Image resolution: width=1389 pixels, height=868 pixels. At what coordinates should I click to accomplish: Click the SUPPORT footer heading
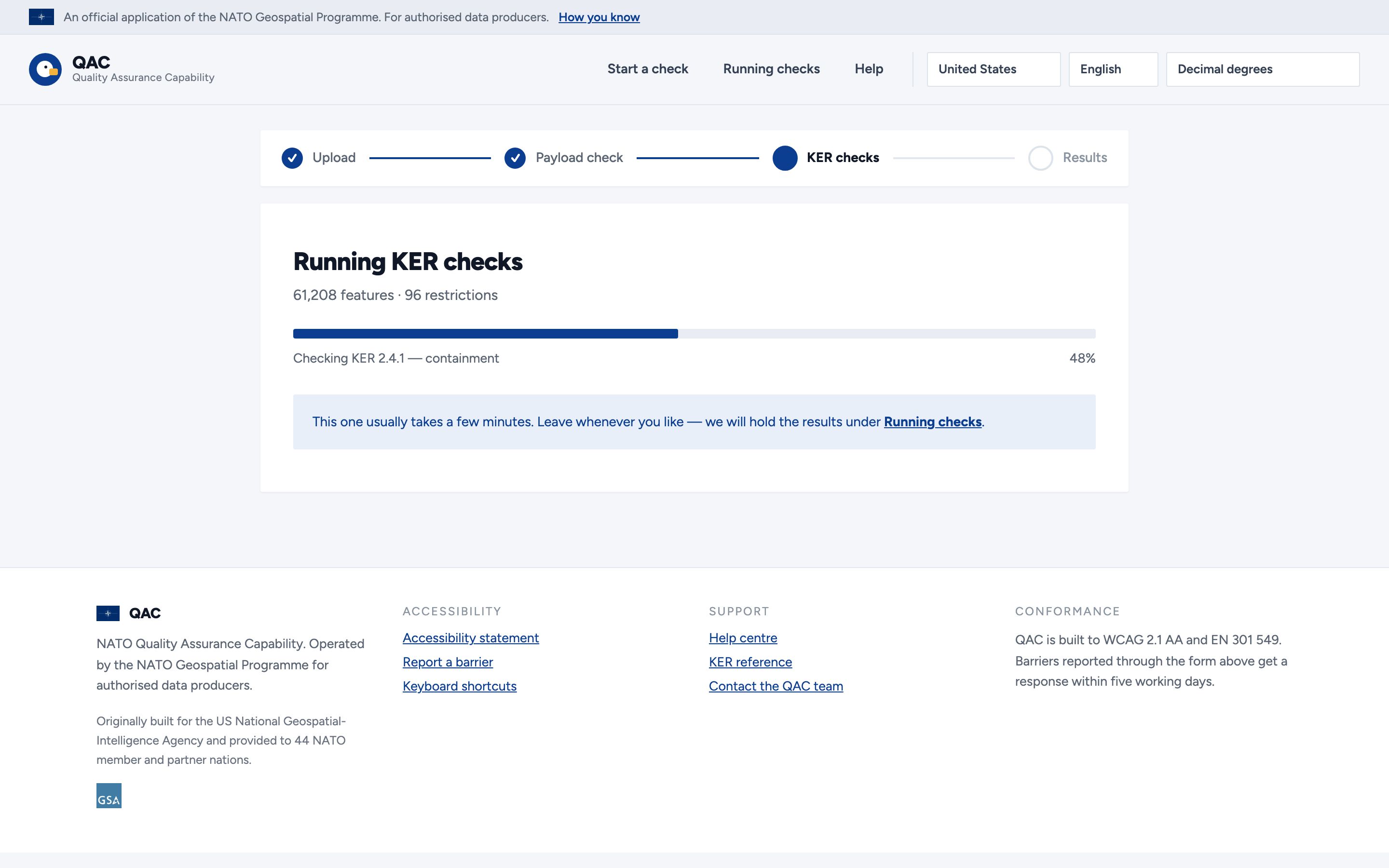point(739,611)
